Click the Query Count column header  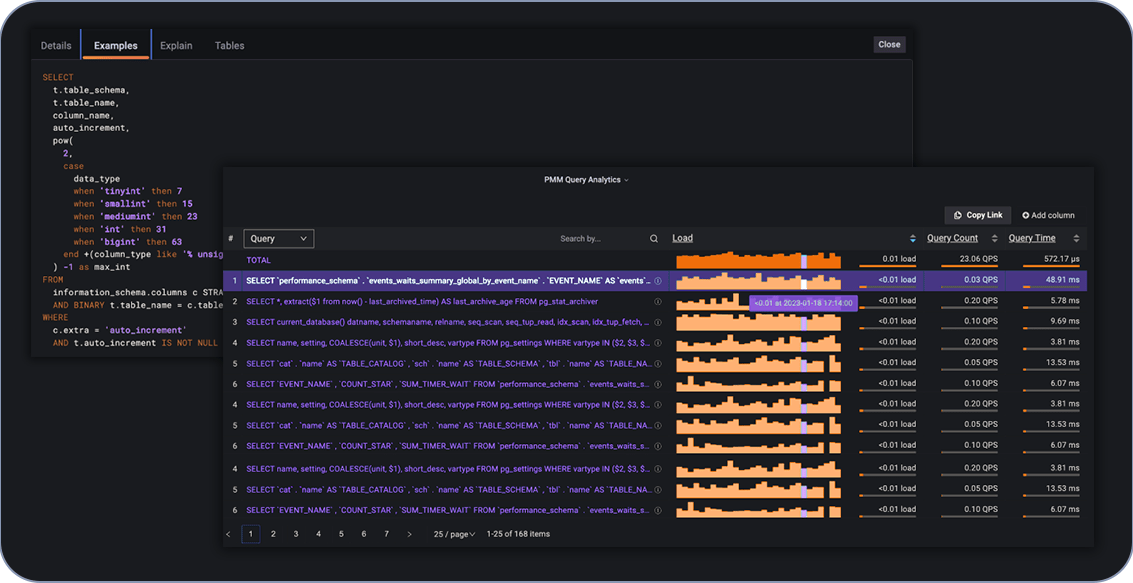pos(952,238)
